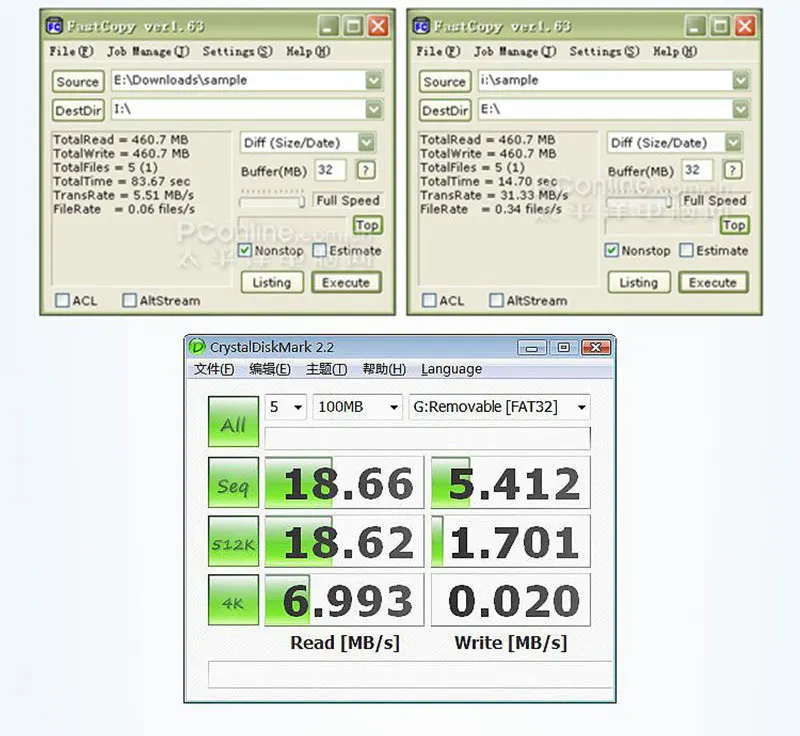This screenshot has width=800, height=736.
Task: Start the 512K benchmark in CrystalDiskMark
Action: coord(234,541)
